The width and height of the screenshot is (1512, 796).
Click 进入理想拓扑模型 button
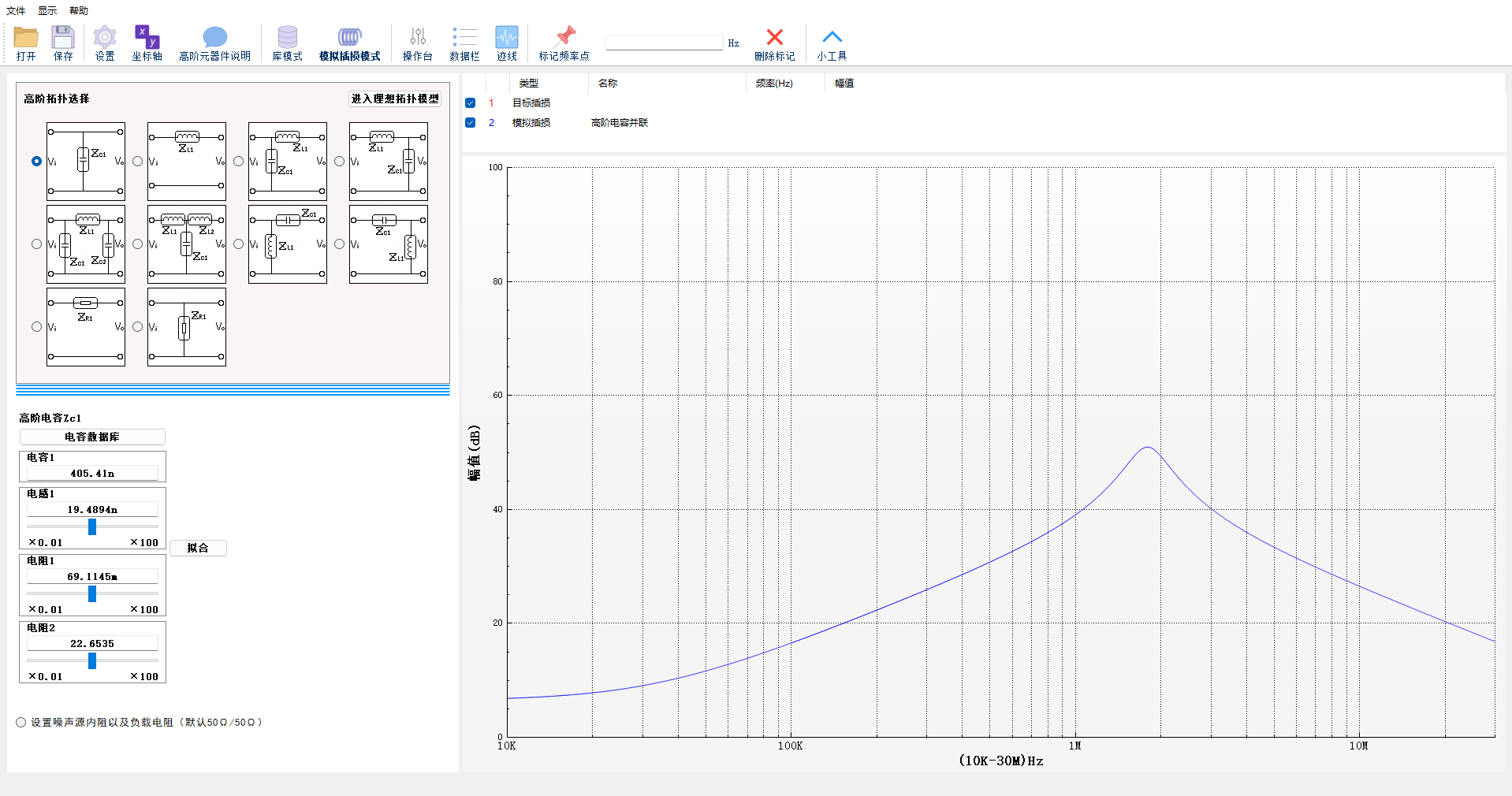[x=395, y=99]
